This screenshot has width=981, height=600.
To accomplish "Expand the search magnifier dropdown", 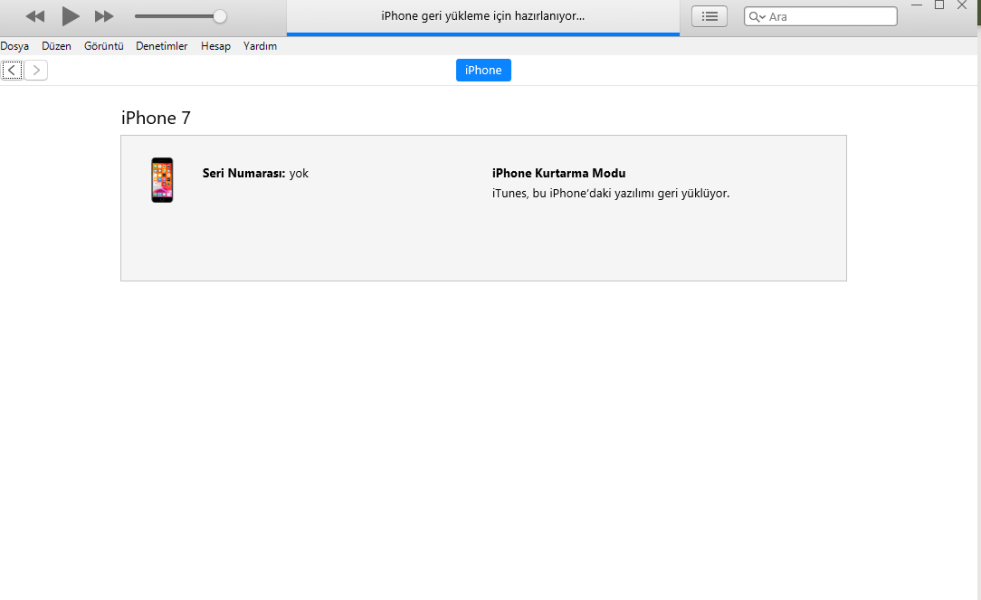I will point(757,17).
